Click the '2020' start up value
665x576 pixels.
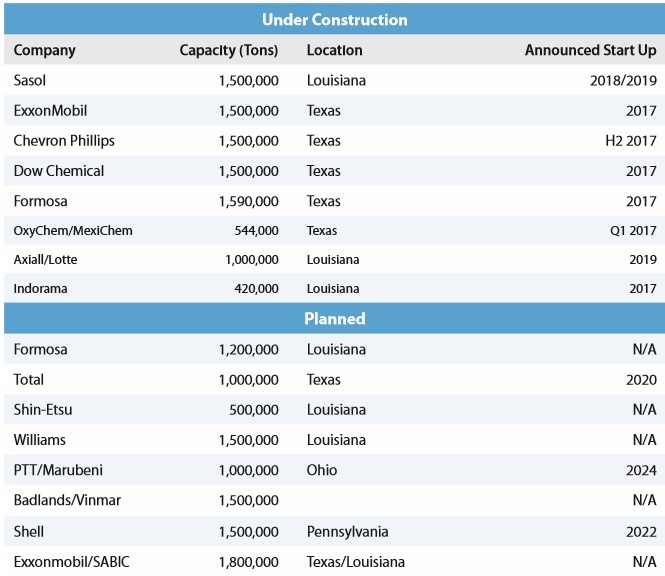[x=642, y=380]
